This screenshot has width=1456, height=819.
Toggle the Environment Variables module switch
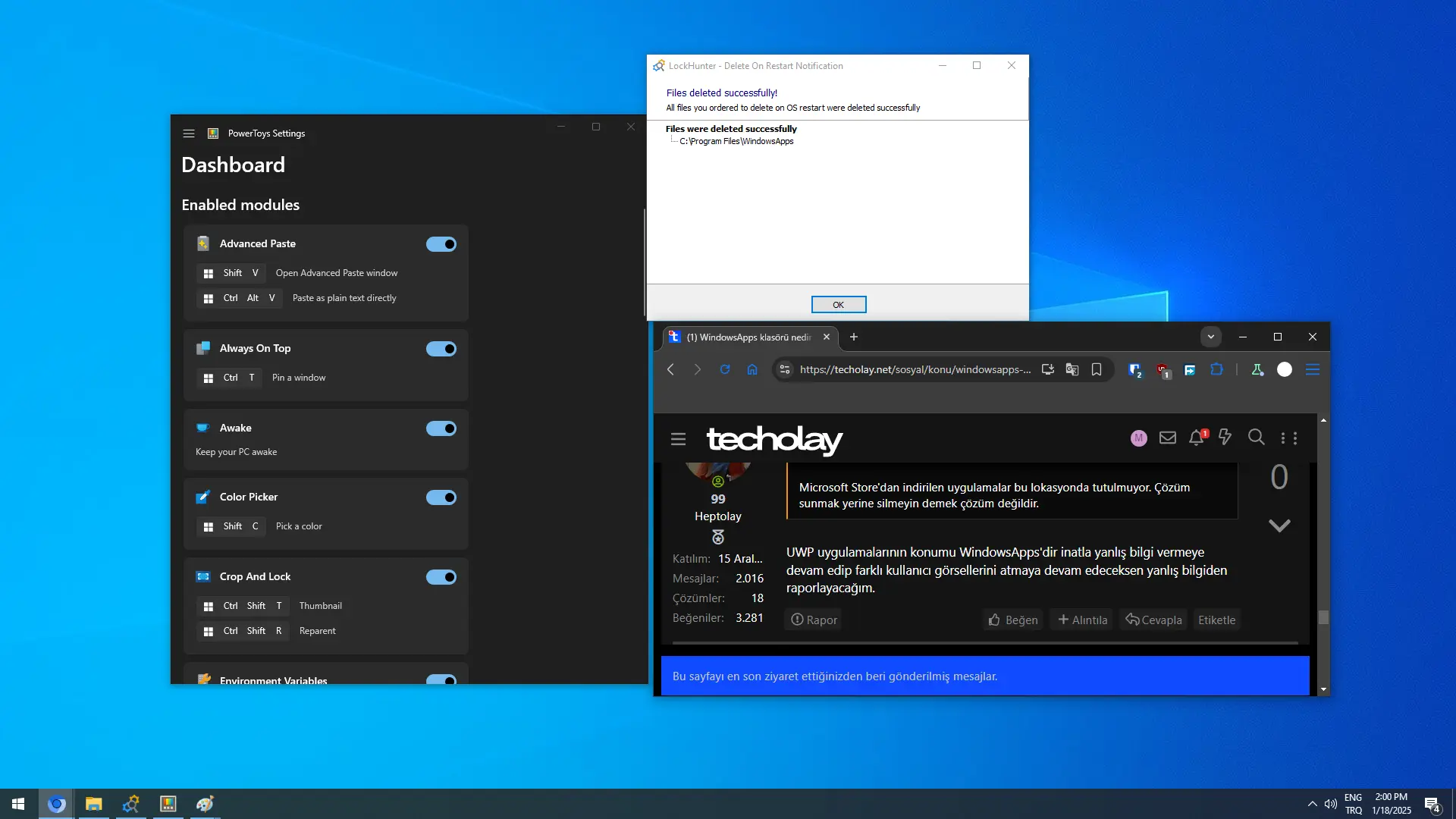(x=441, y=679)
